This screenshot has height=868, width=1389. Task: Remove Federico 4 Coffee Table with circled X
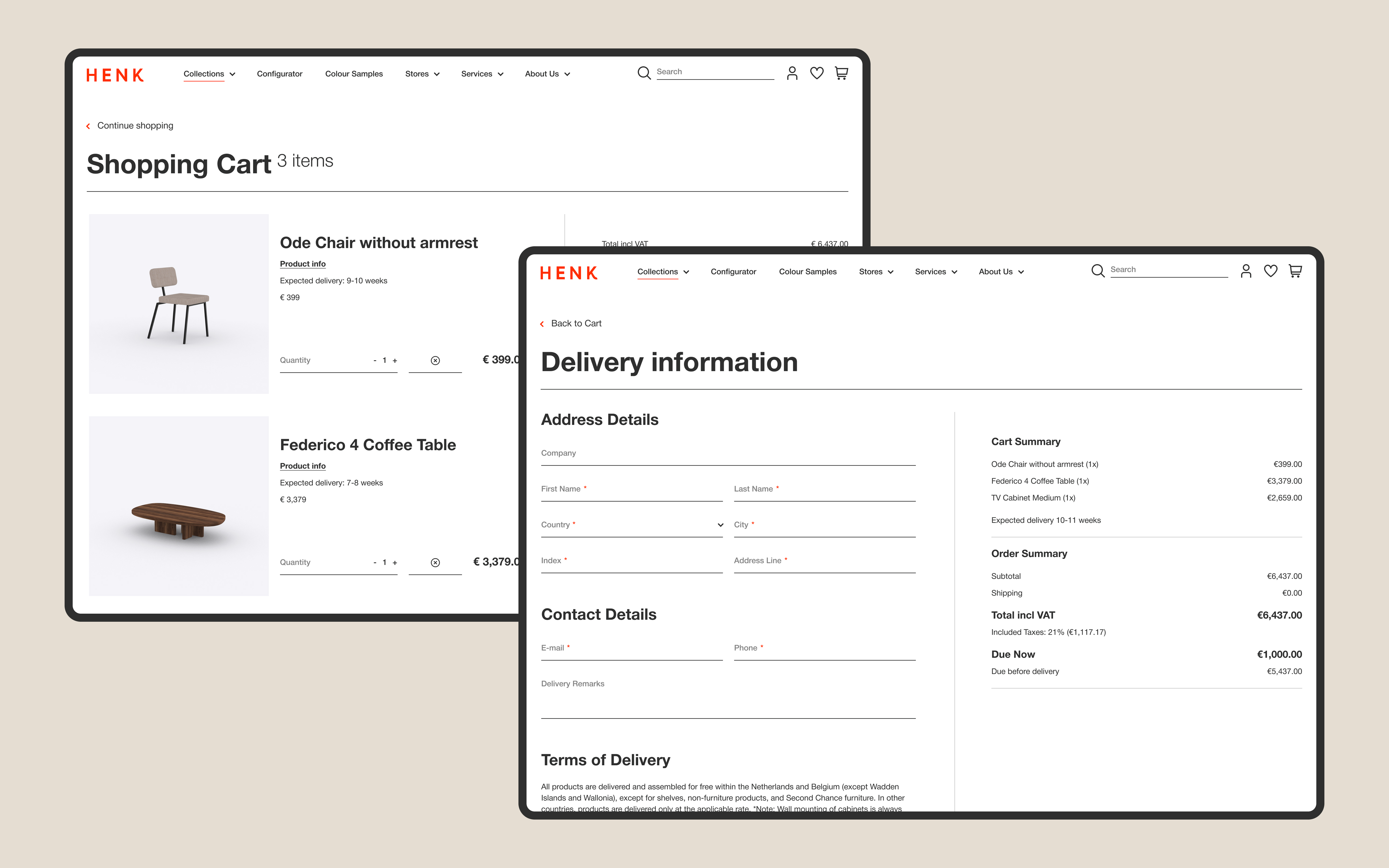pyautogui.click(x=435, y=563)
